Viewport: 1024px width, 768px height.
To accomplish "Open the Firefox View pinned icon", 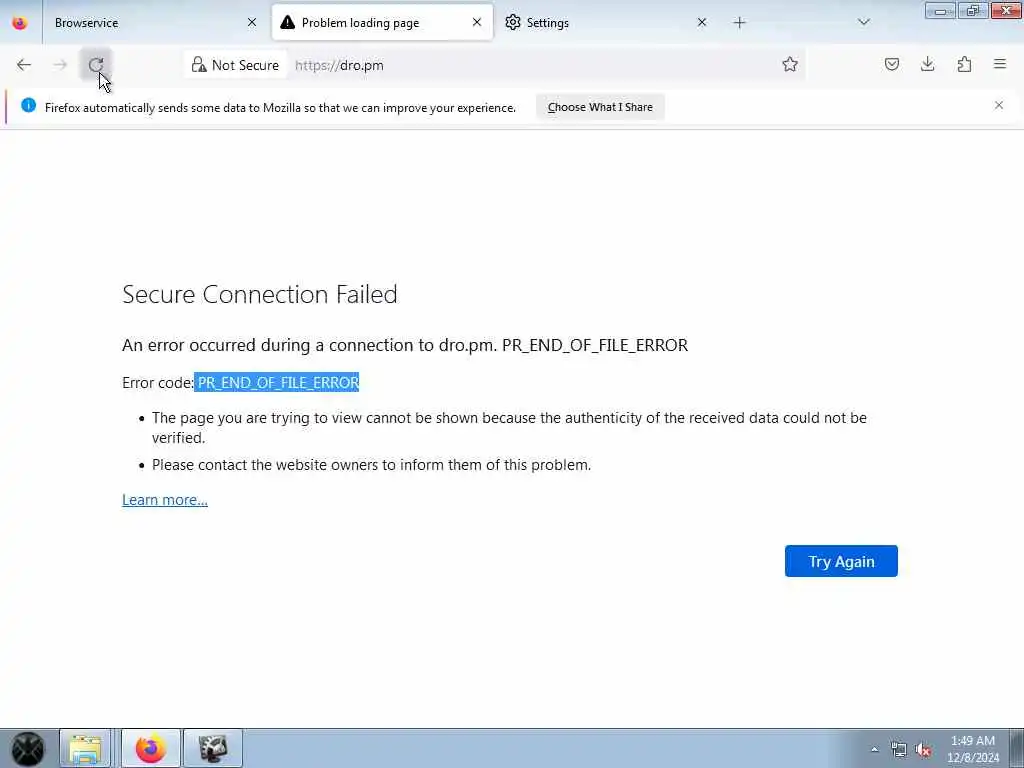I will pyautogui.click(x=19, y=22).
